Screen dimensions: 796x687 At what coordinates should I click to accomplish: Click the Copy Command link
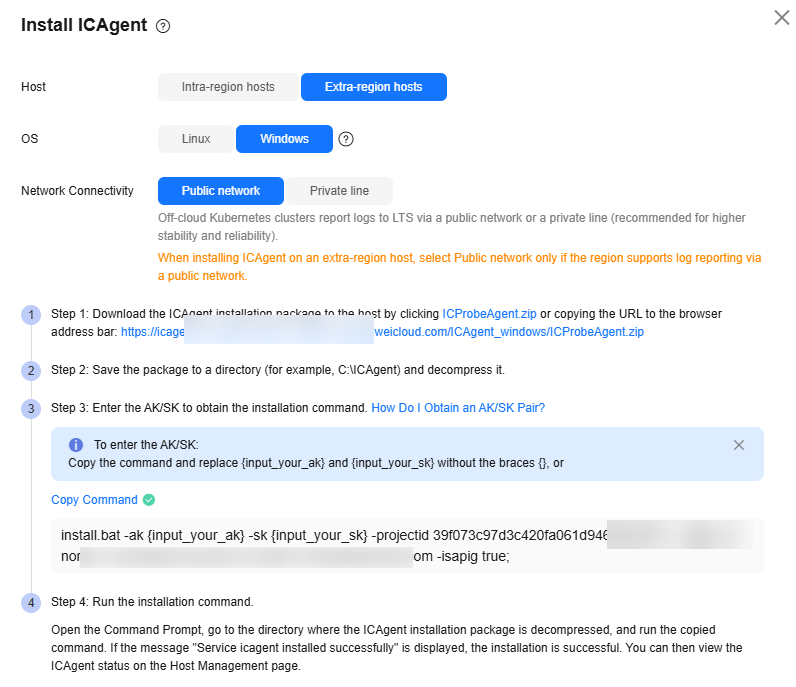coord(94,500)
